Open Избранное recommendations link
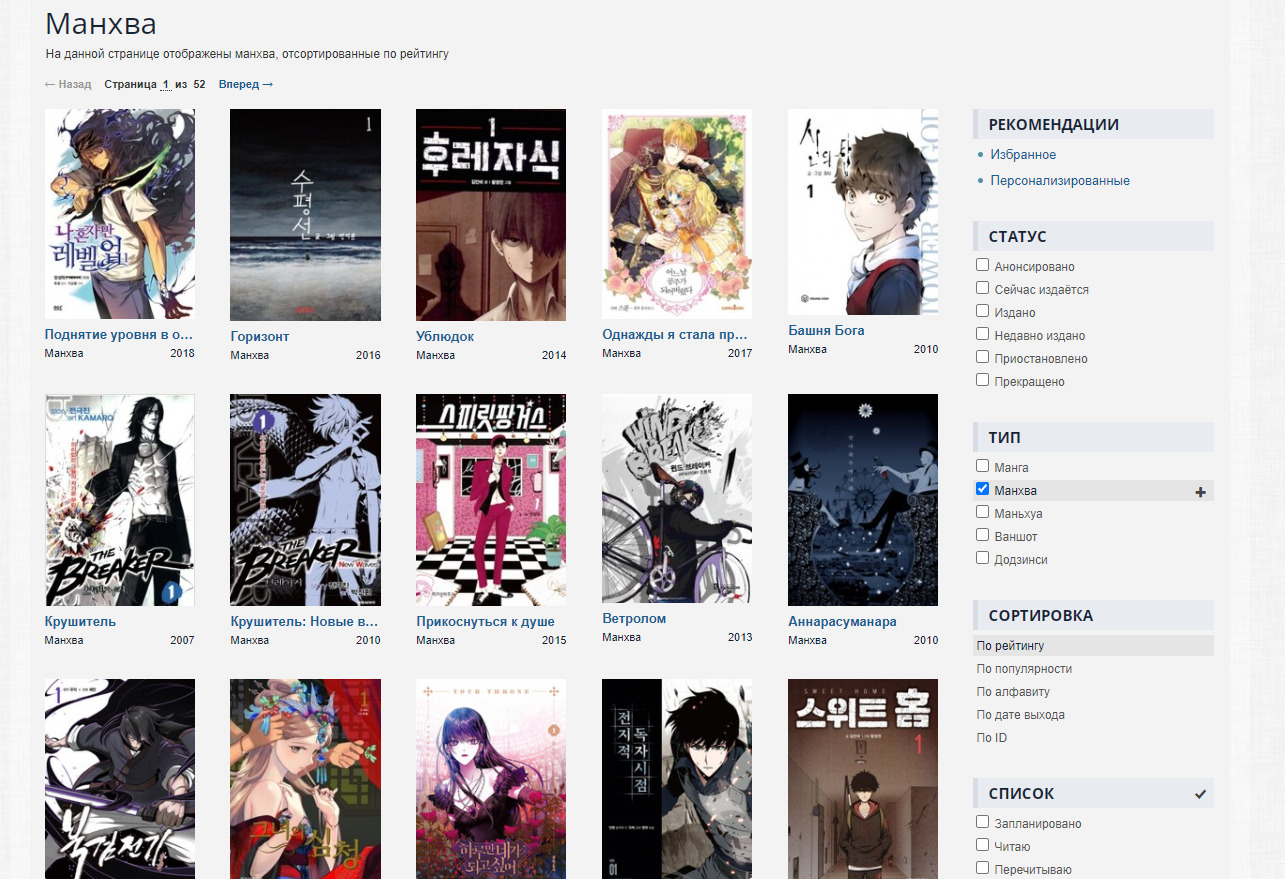Screen dimensions: 1285x879 (x=1023, y=155)
